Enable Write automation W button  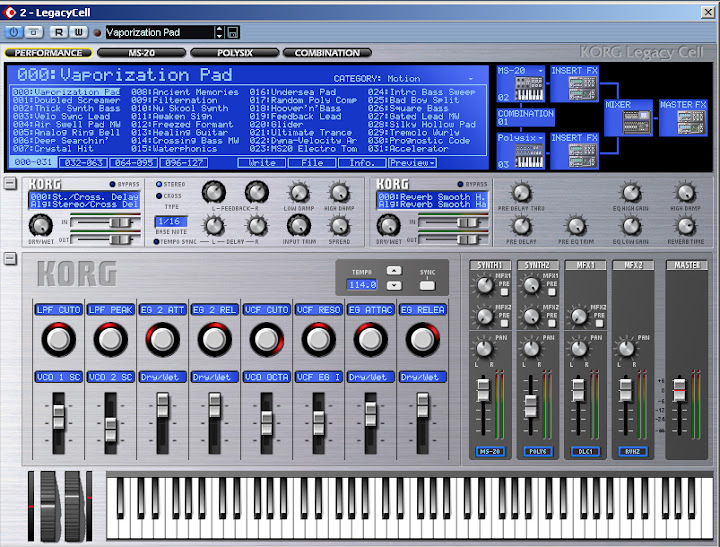coord(79,32)
